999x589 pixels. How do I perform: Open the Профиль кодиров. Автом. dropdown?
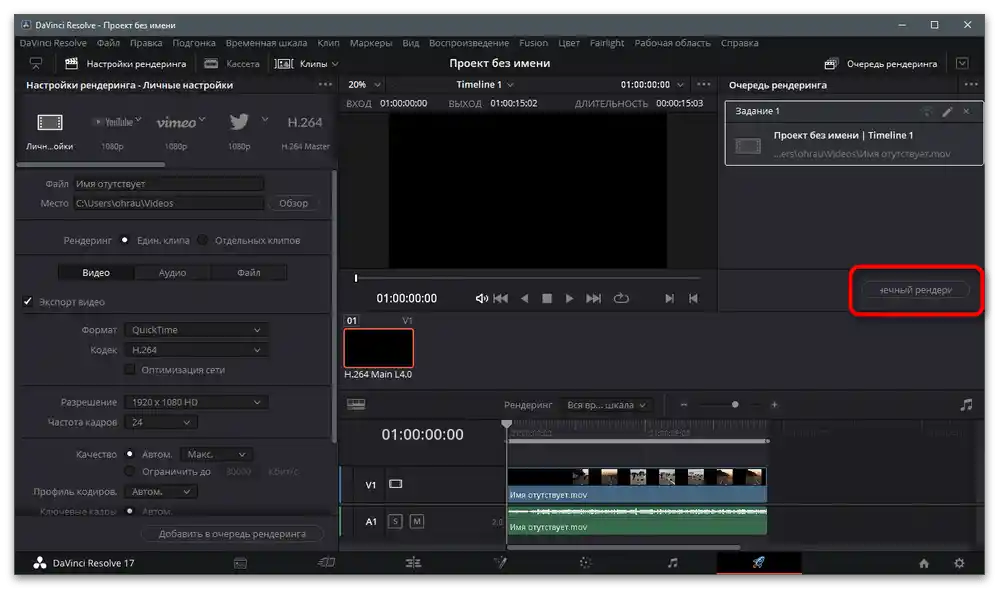pyautogui.click(x=161, y=491)
